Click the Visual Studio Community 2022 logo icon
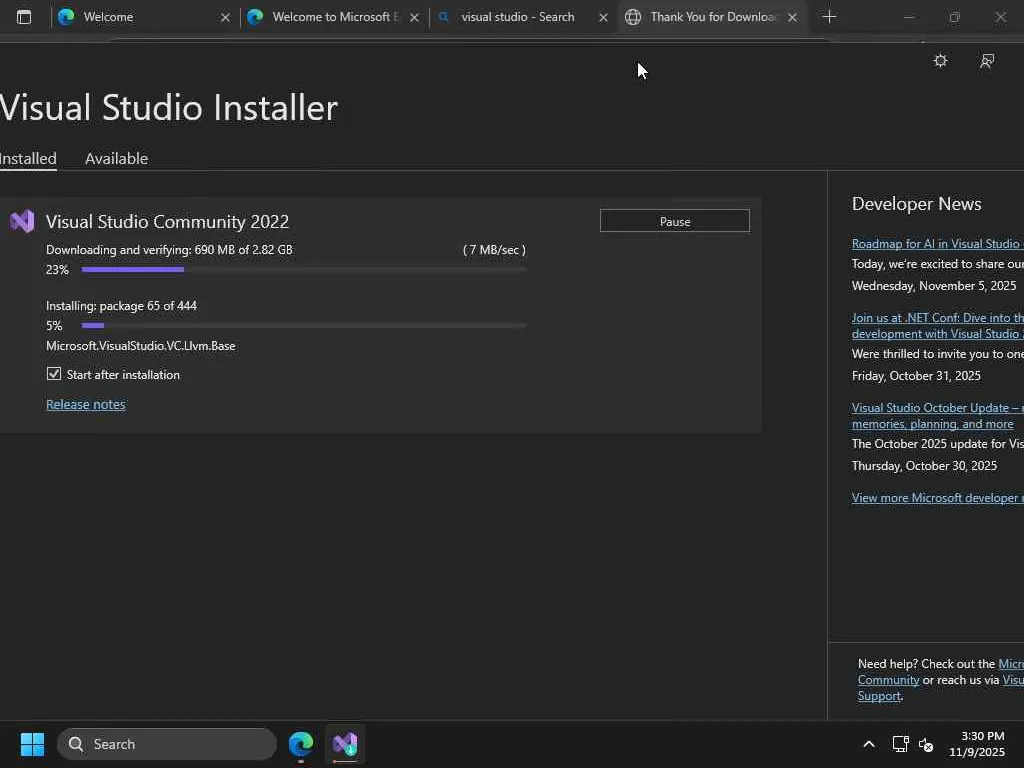The width and height of the screenshot is (1024, 768). point(22,222)
